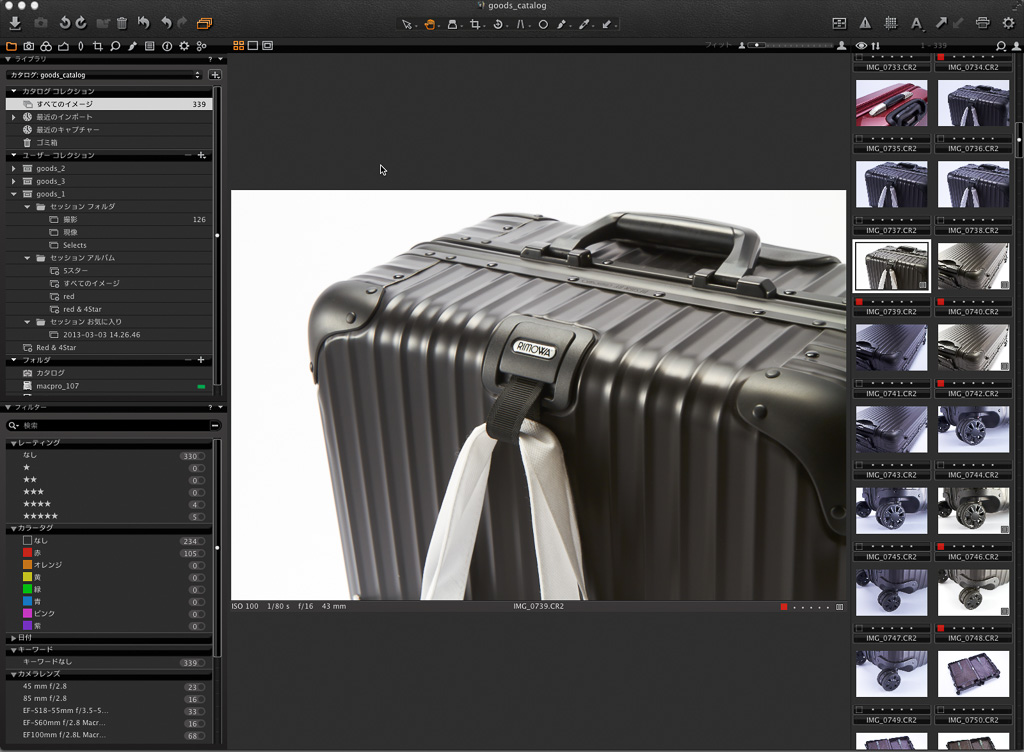The height and width of the screenshot is (752, 1024).
Task: Select the ゴミ箱 trash collection
Action: coord(47,142)
